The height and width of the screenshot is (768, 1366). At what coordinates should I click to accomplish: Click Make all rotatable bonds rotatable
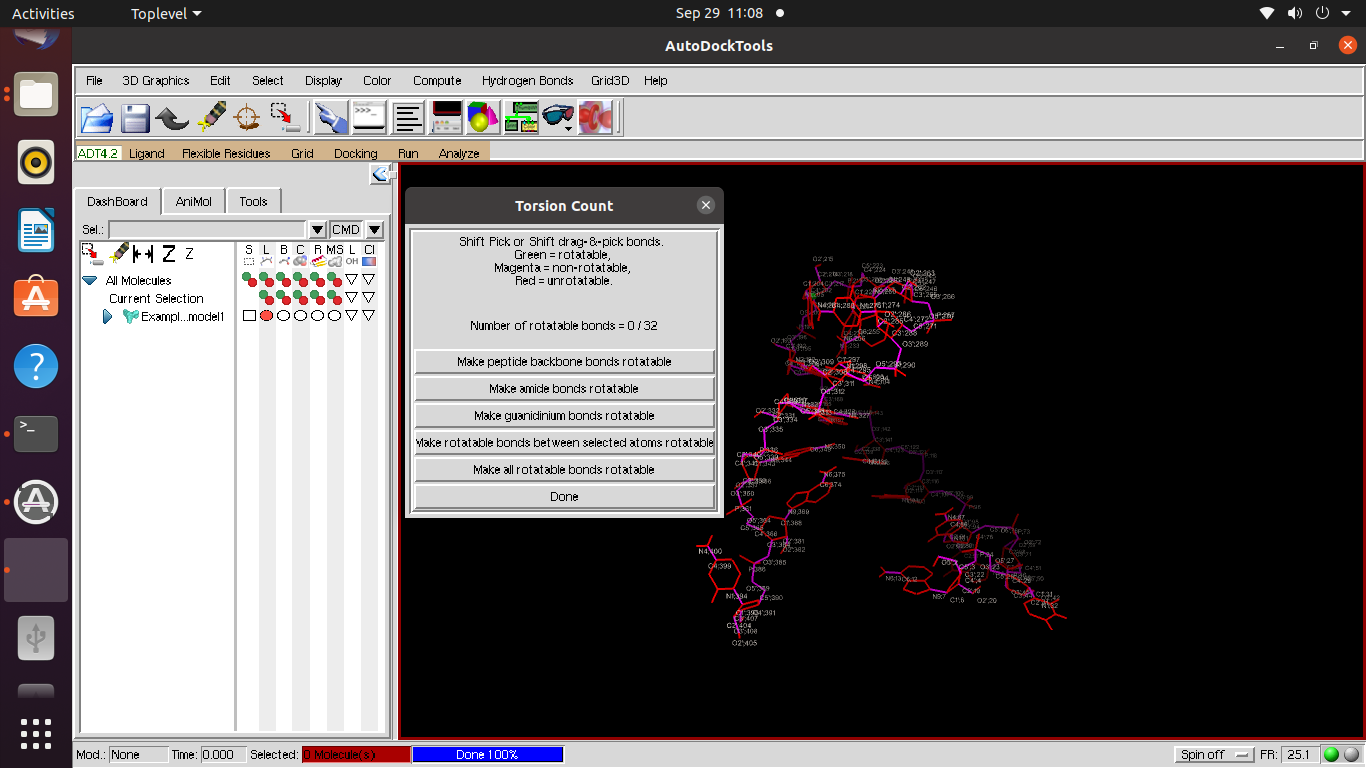tap(564, 470)
